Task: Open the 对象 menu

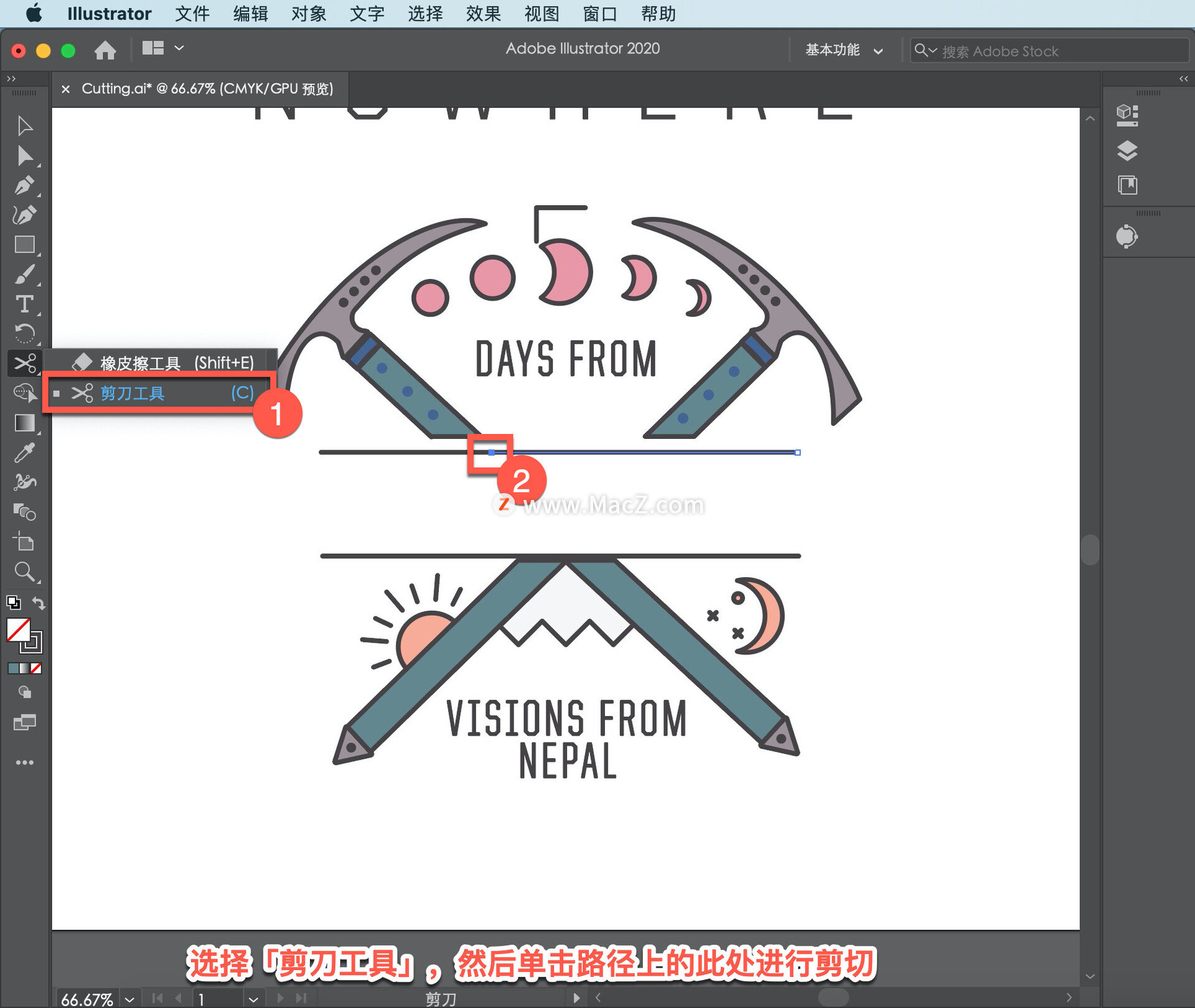Action: pos(309,14)
